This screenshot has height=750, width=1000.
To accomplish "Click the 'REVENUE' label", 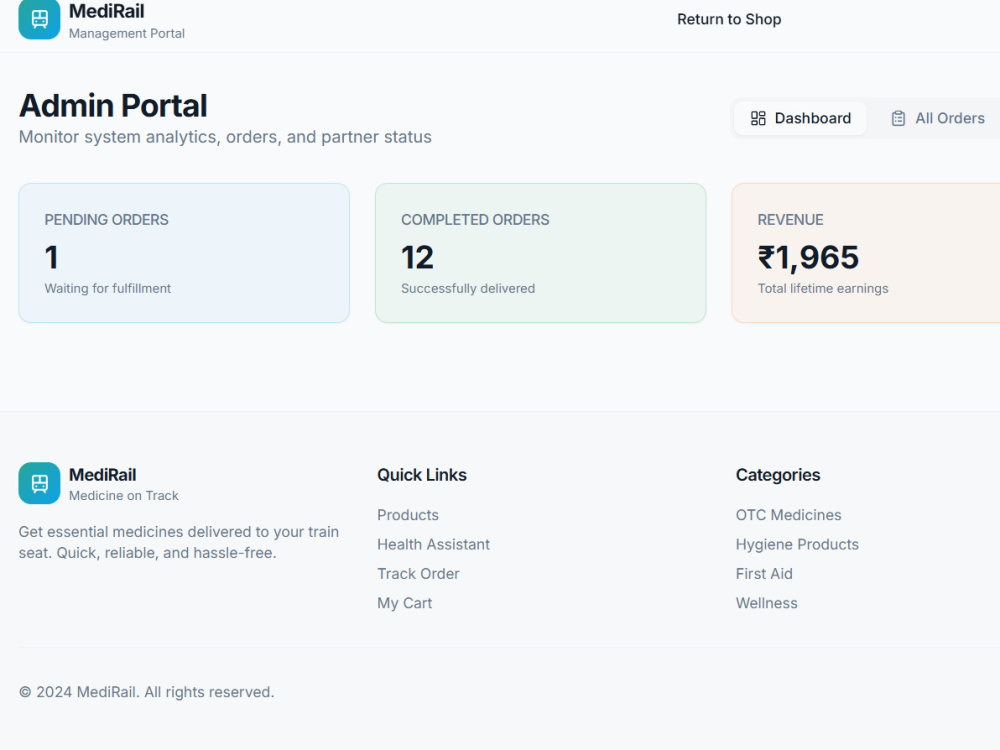I will click(x=790, y=219).
